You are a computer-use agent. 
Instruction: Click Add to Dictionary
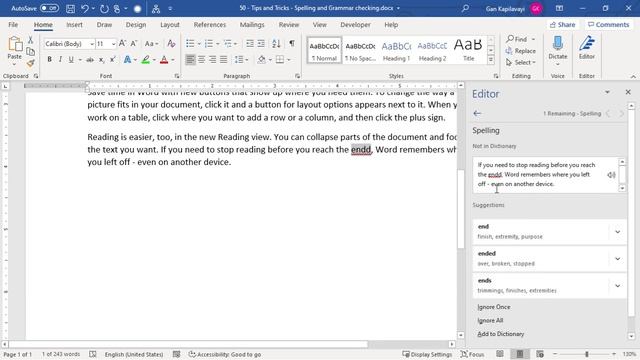[500, 334]
